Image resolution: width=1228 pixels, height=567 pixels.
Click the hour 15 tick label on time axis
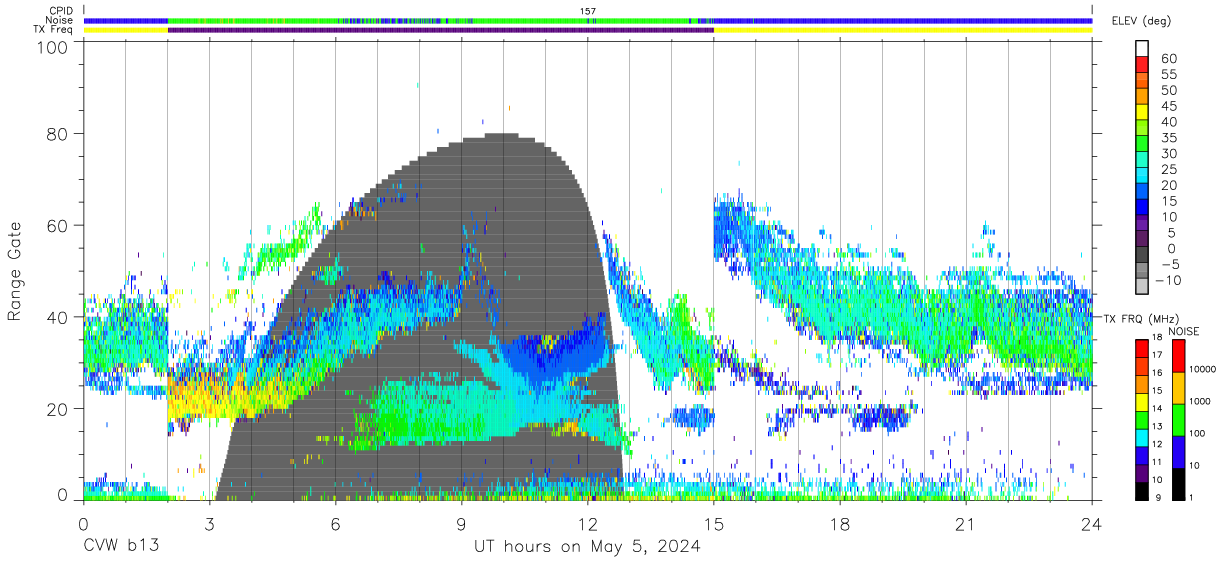(714, 525)
